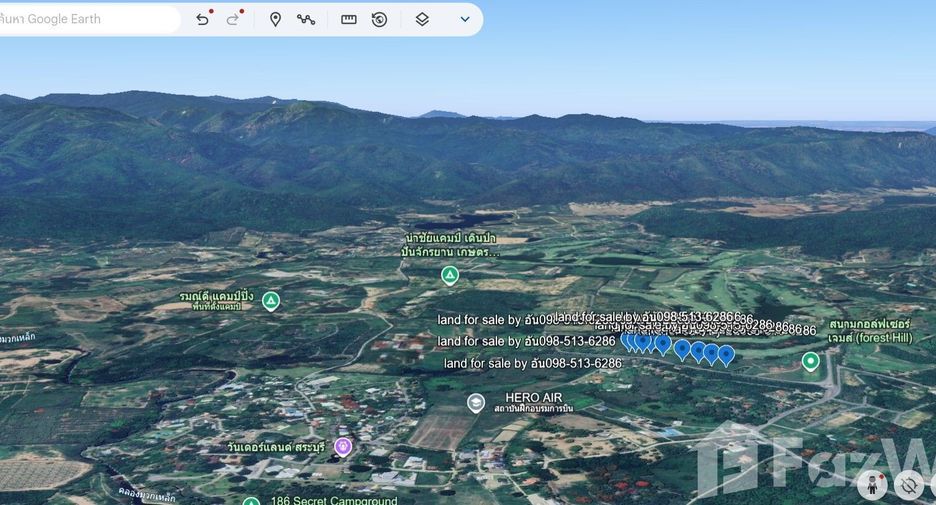Select the รมณีดี แคมป์ปิ้ง campground marker
Screen dimensions: 936x505
(x=271, y=301)
